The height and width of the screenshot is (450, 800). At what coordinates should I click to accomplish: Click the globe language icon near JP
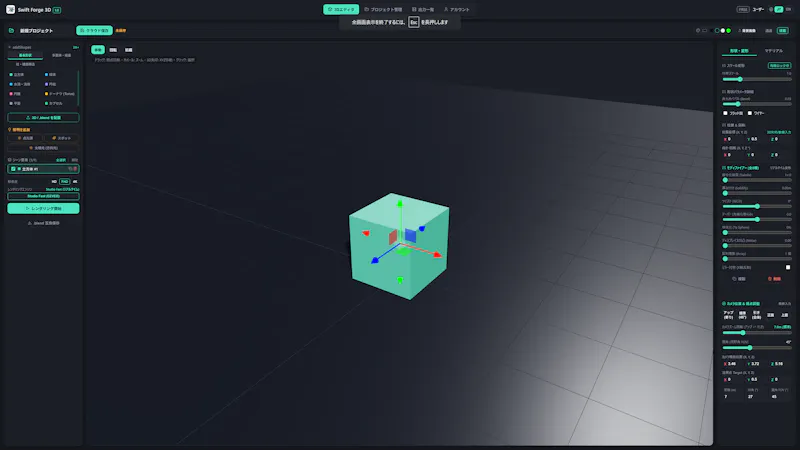tap(771, 9)
